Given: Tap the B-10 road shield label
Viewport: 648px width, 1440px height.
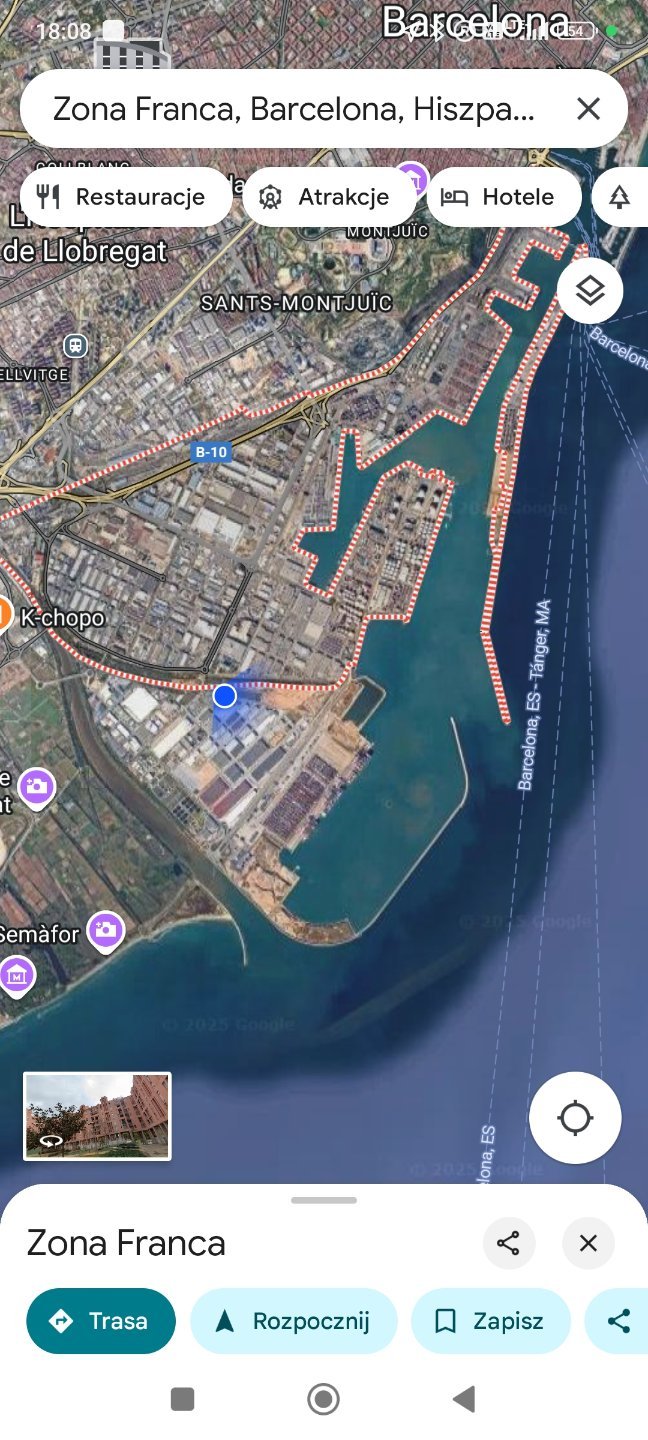Looking at the screenshot, I should (x=211, y=452).
